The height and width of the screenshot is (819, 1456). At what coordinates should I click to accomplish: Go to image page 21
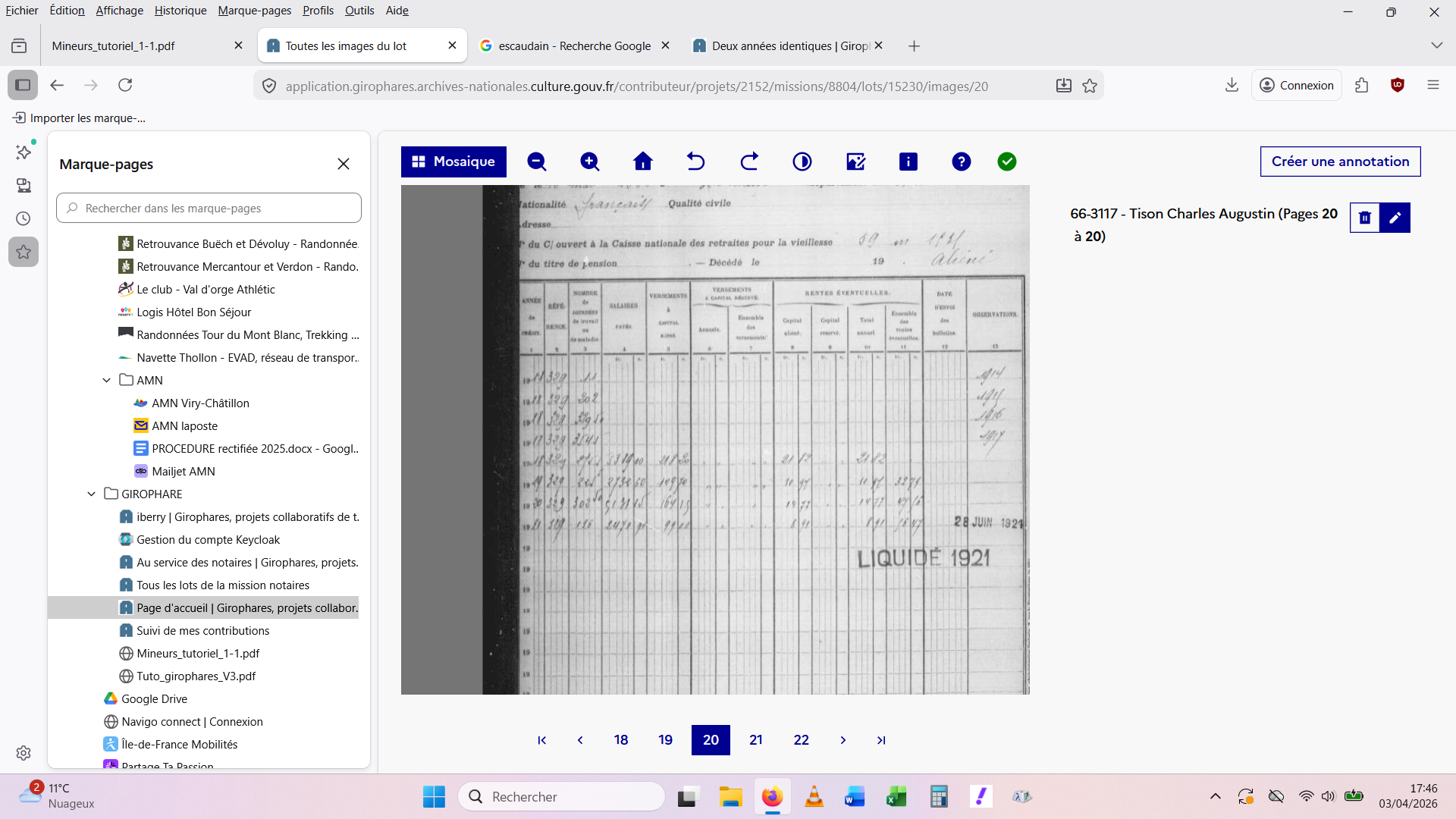pos(756,740)
